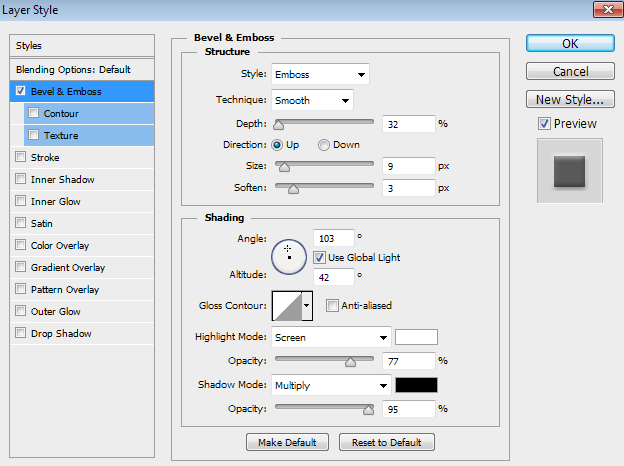Screen dimensions: 624x466
Task: Enable the Anti-aliased checkbox
Action: [332, 305]
